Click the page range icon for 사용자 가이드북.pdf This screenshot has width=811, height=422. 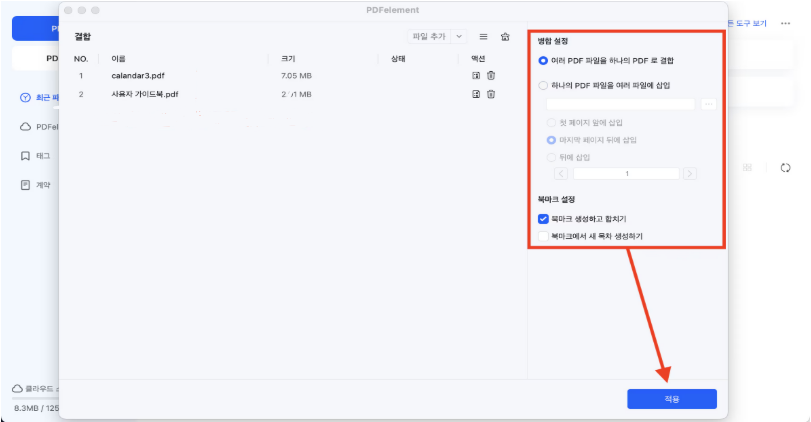tap(477, 94)
